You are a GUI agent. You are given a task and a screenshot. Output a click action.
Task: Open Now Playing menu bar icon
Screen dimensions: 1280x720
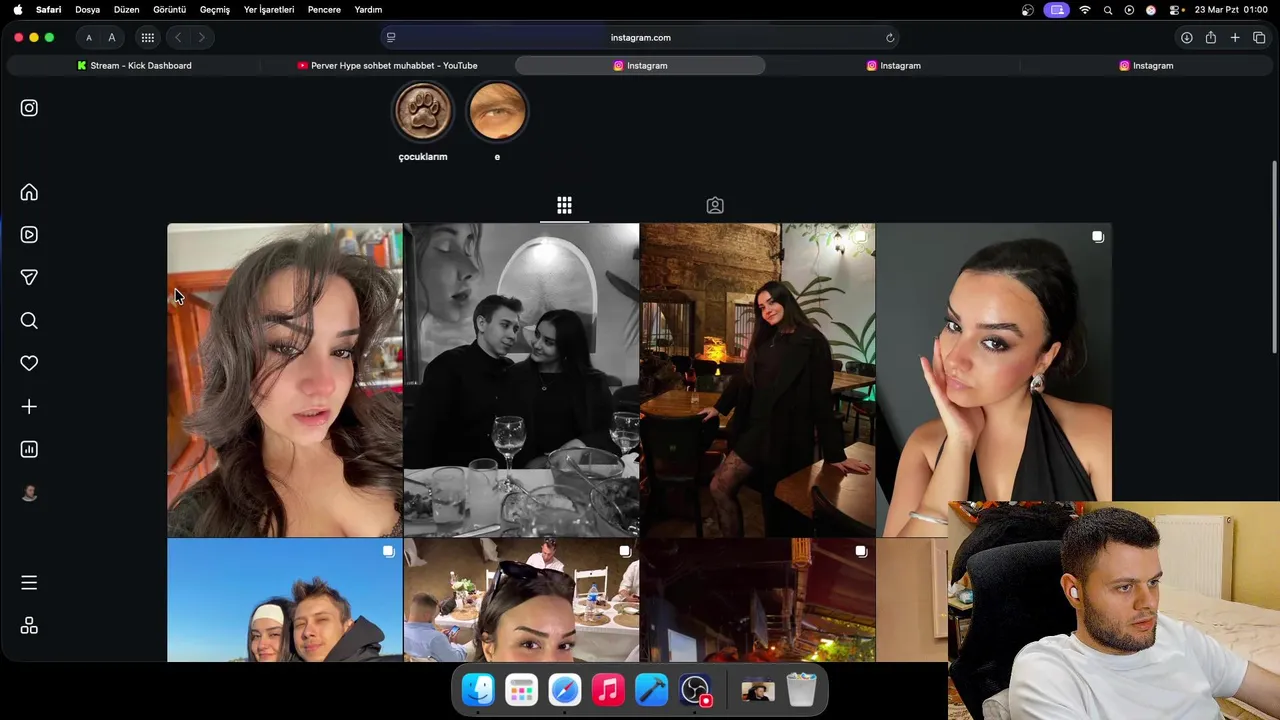click(x=1129, y=10)
